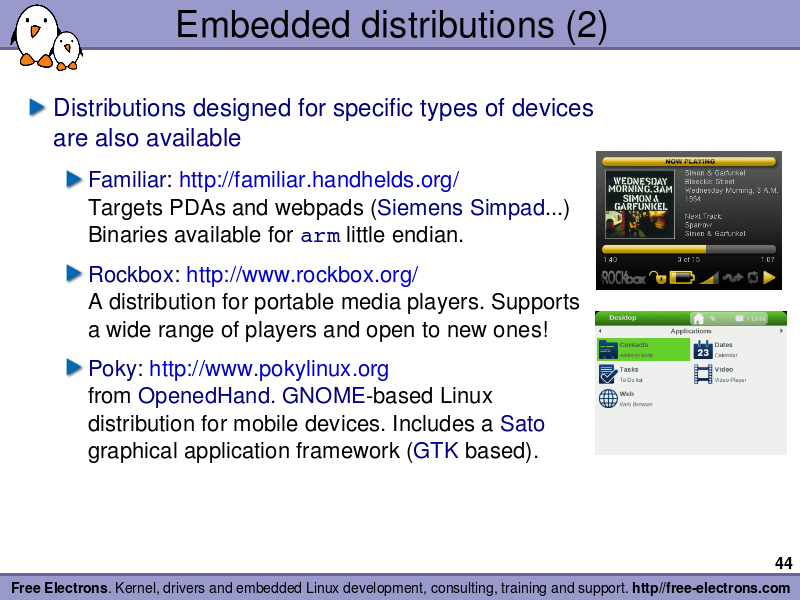This screenshot has width=800, height=600.
Task: Open the Sato link
Action: tap(522, 423)
